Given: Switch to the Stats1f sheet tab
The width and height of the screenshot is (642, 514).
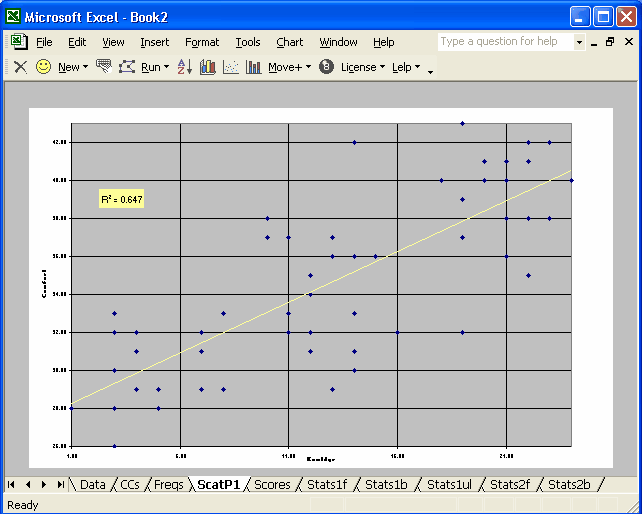Looking at the screenshot, I should point(327,485).
